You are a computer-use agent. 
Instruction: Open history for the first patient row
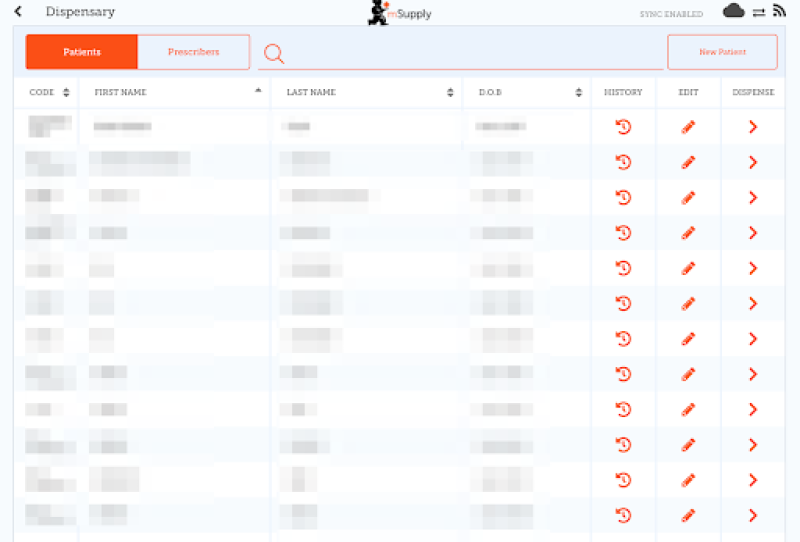pyautogui.click(x=623, y=127)
